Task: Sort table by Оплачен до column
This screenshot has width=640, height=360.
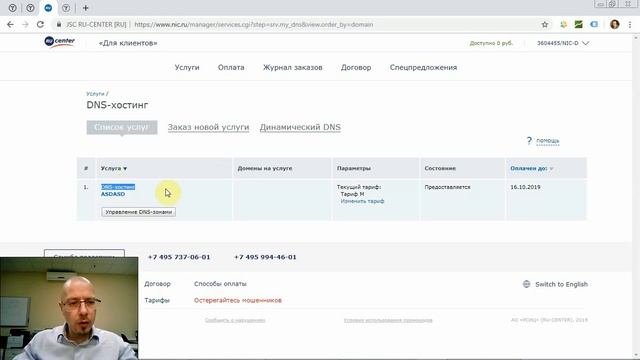Action: coord(531,168)
